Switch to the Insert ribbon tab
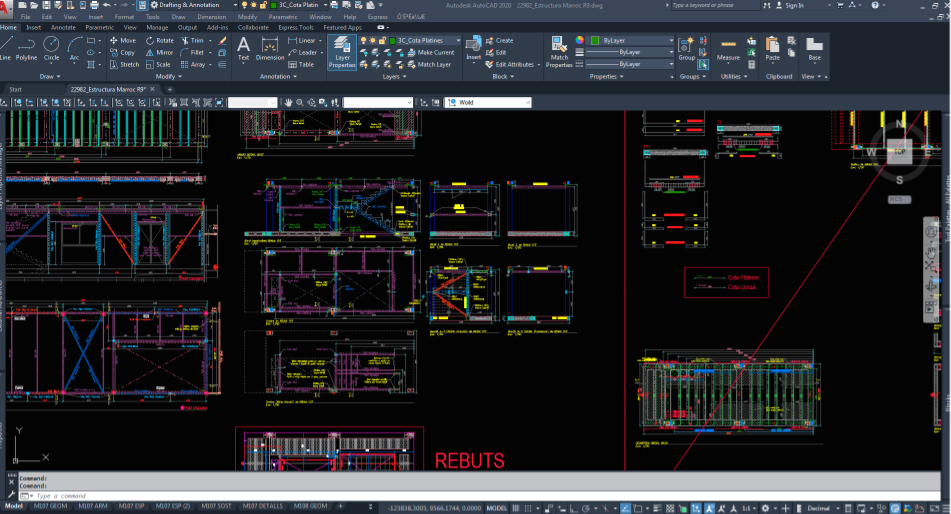The height and width of the screenshot is (514, 951). click(33, 27)
